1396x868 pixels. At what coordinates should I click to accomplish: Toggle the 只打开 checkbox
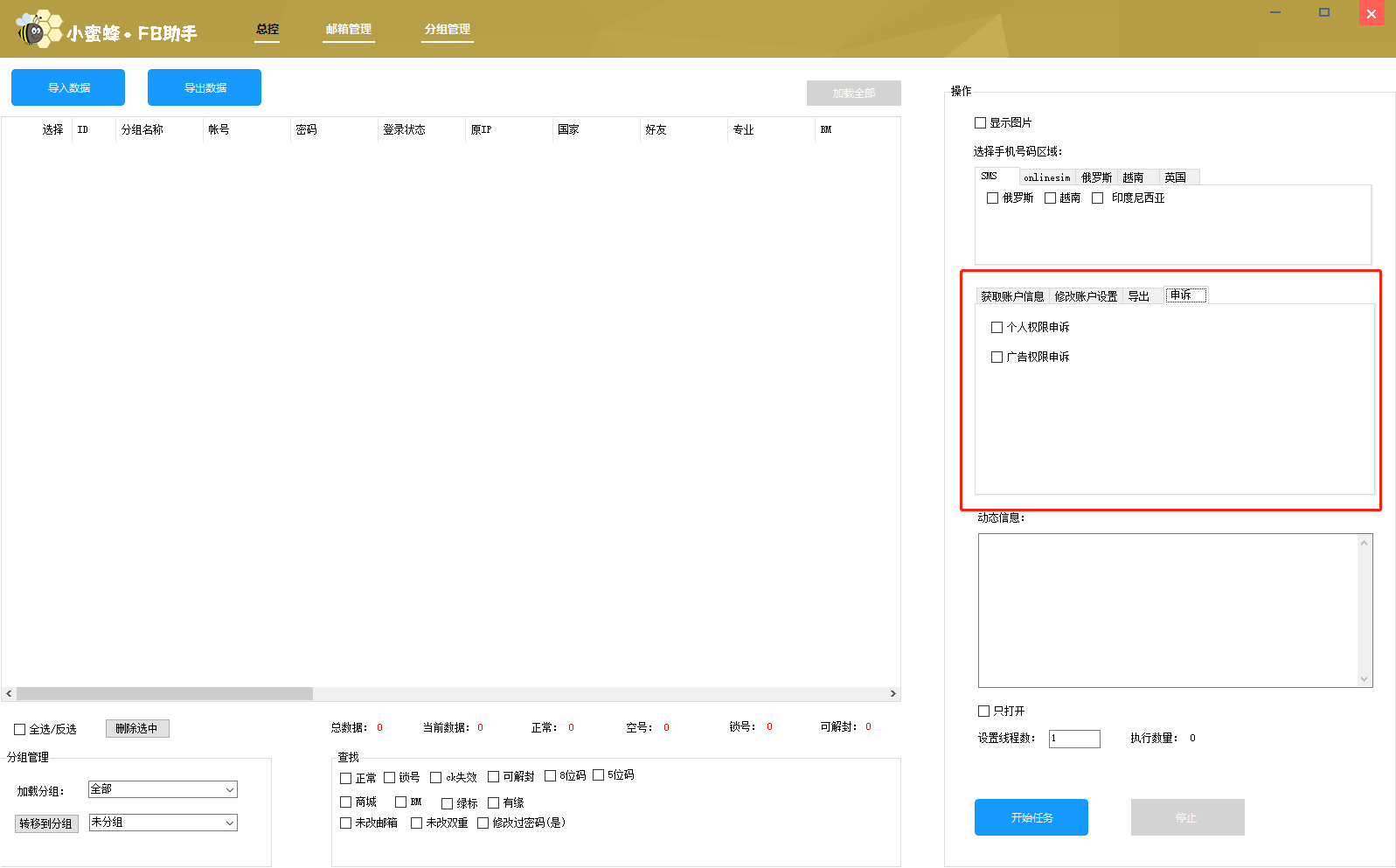(984, 712)
